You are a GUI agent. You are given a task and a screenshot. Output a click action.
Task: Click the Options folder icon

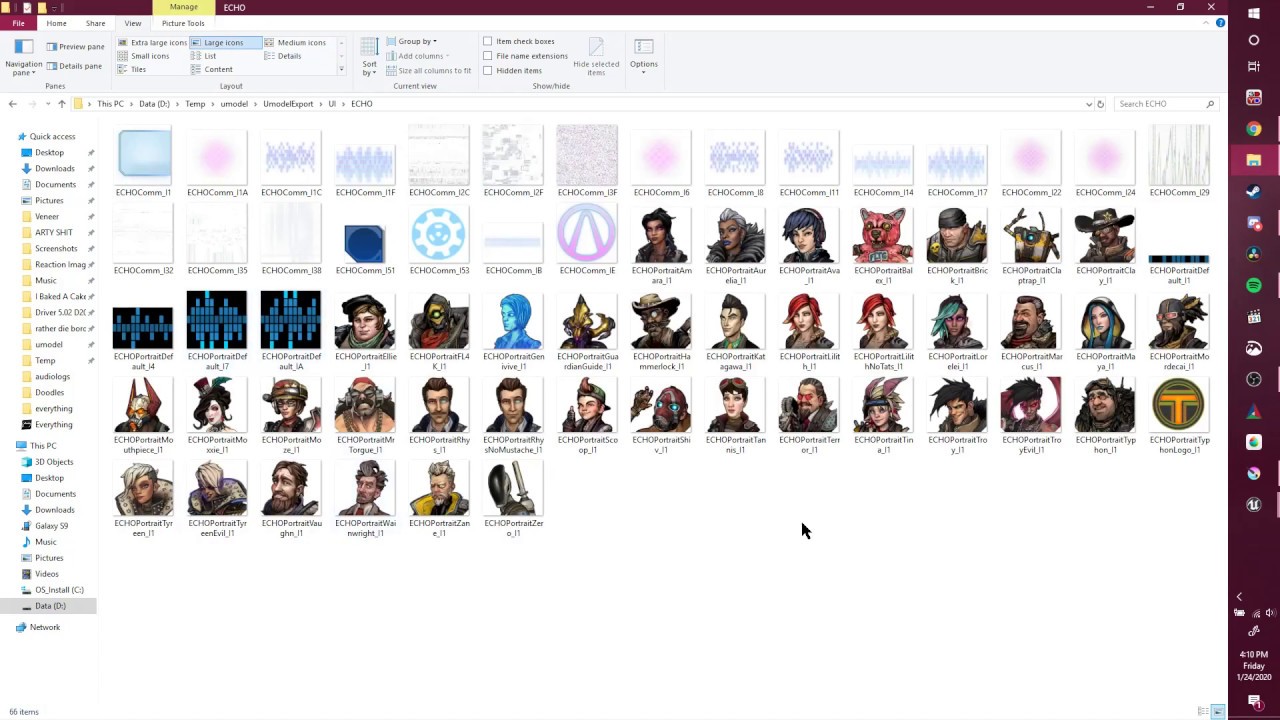pos(644,47)
